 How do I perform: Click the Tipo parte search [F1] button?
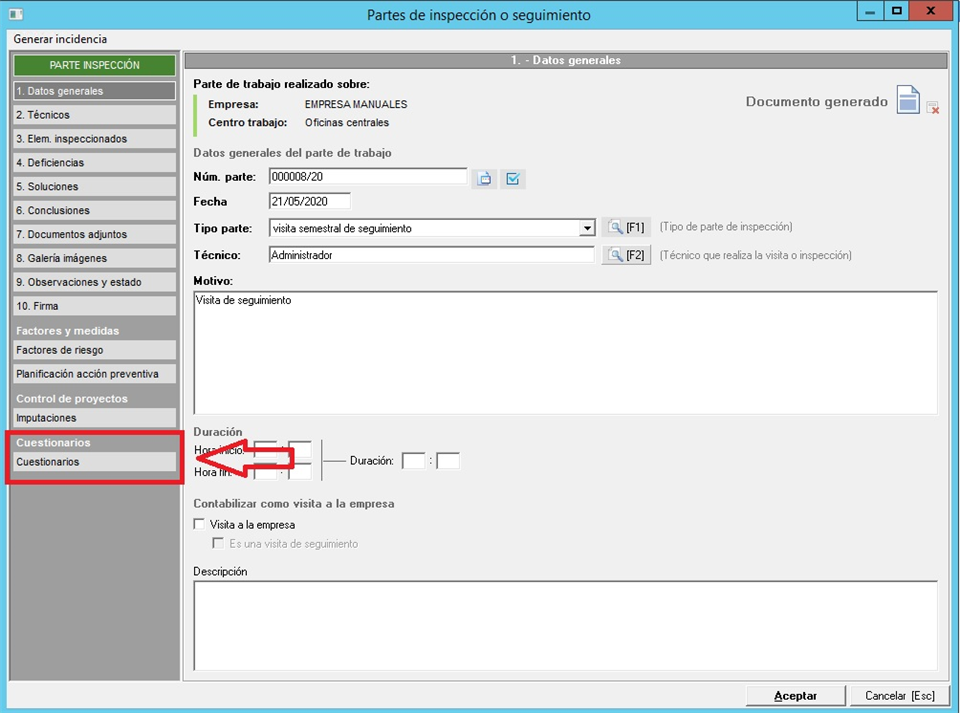(626, 228)
